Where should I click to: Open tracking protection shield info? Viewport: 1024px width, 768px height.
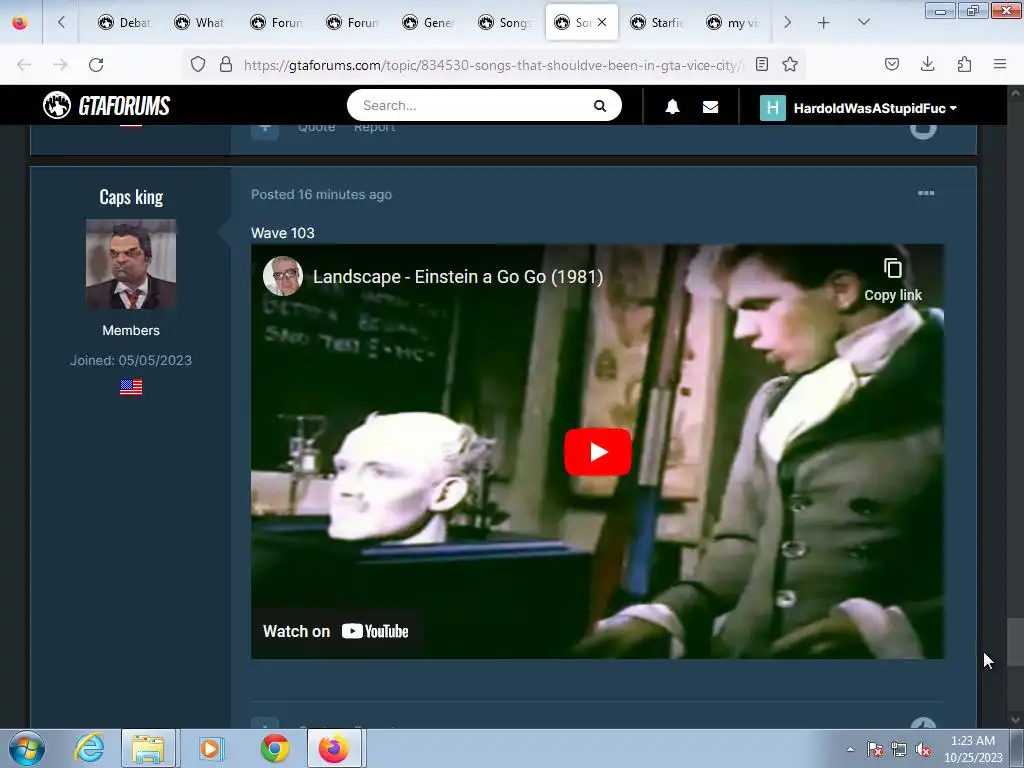click(198, 64)
